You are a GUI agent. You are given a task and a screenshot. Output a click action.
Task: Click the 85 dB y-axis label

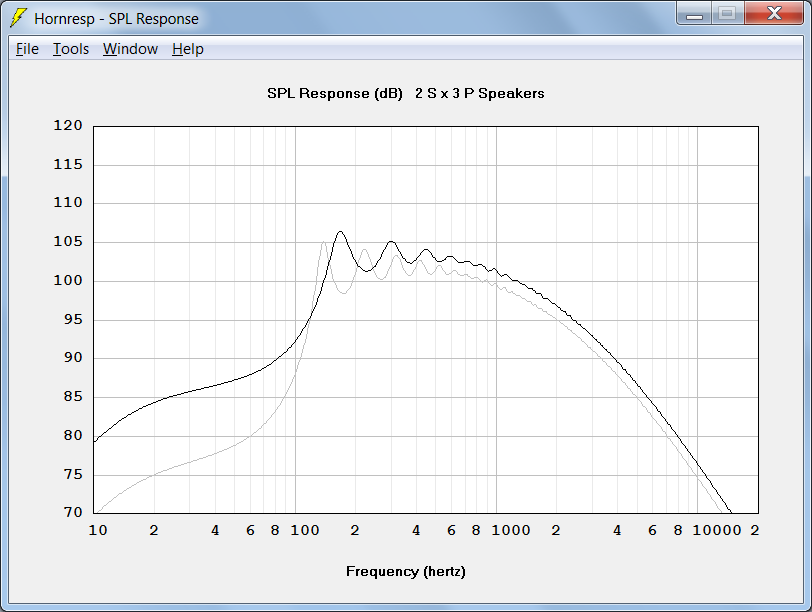click(73, 396)
